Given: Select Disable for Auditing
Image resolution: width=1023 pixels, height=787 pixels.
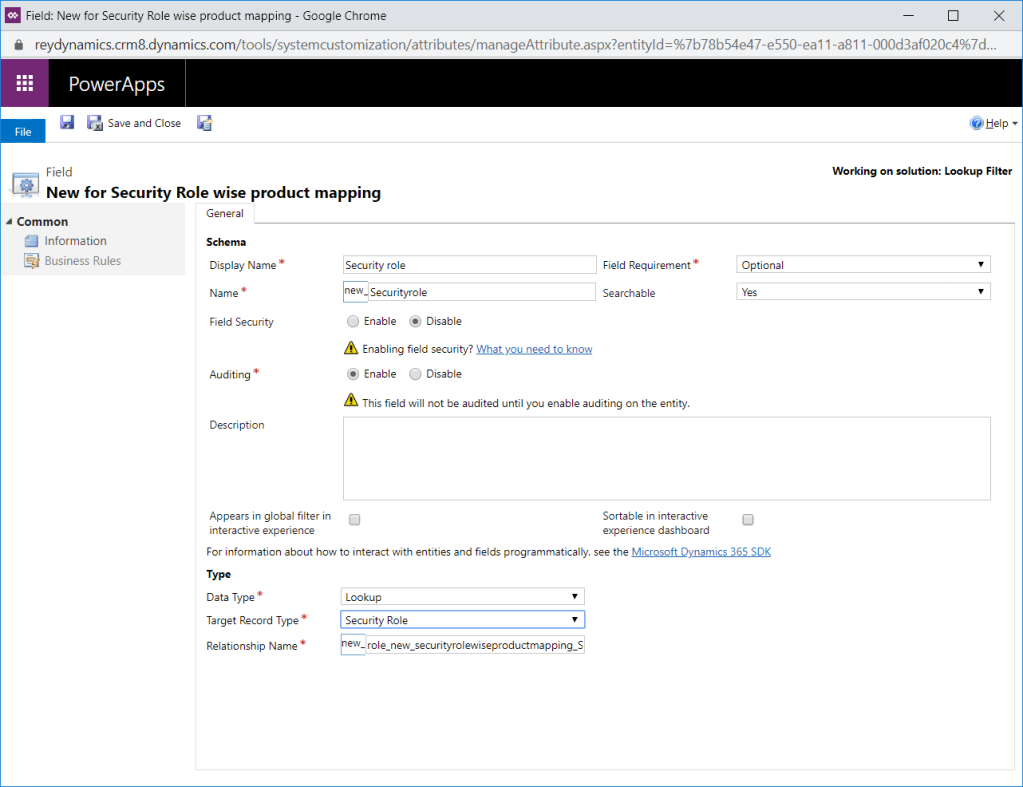Looking at the screenshot, I should [416, 374].
